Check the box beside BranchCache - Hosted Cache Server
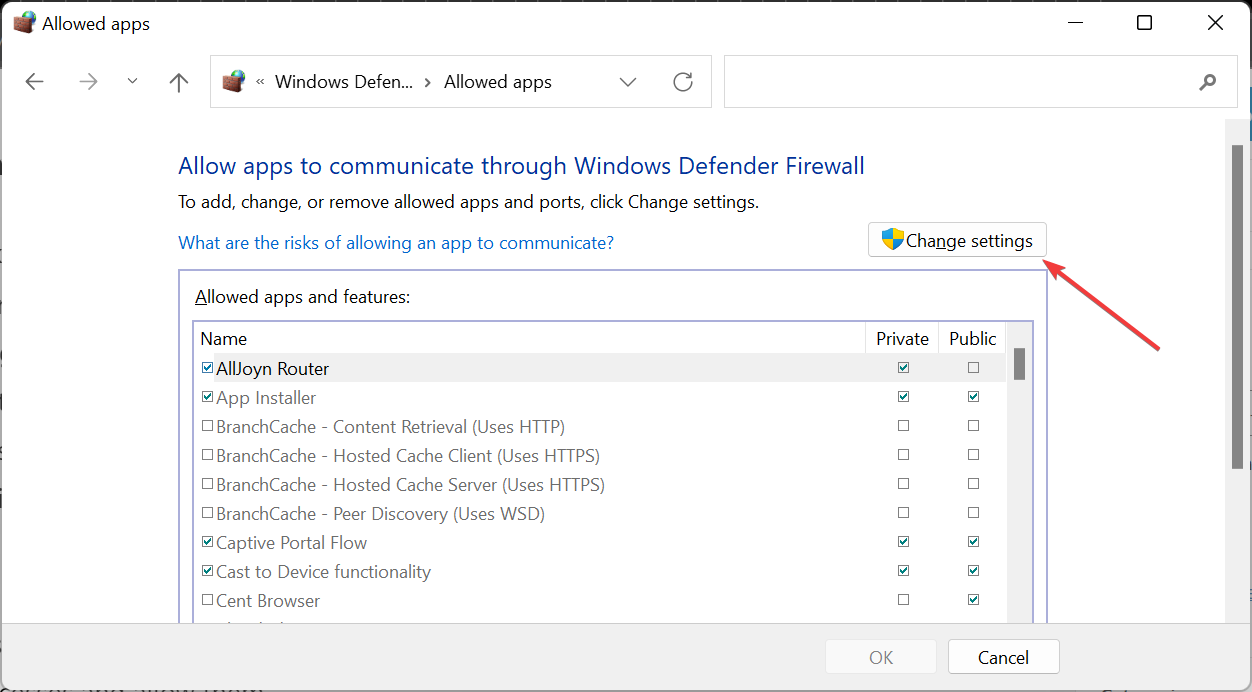 tap(207, 484)
